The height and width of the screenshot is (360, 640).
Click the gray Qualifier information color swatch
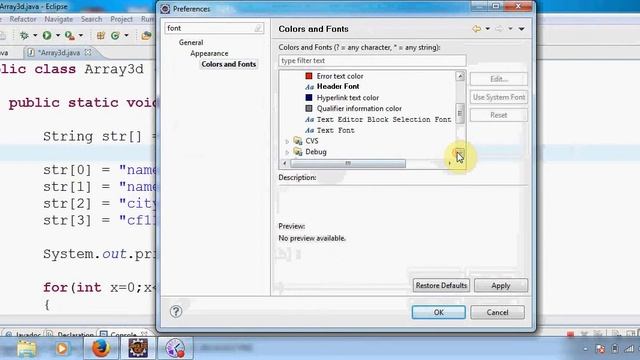pos(309,109)
